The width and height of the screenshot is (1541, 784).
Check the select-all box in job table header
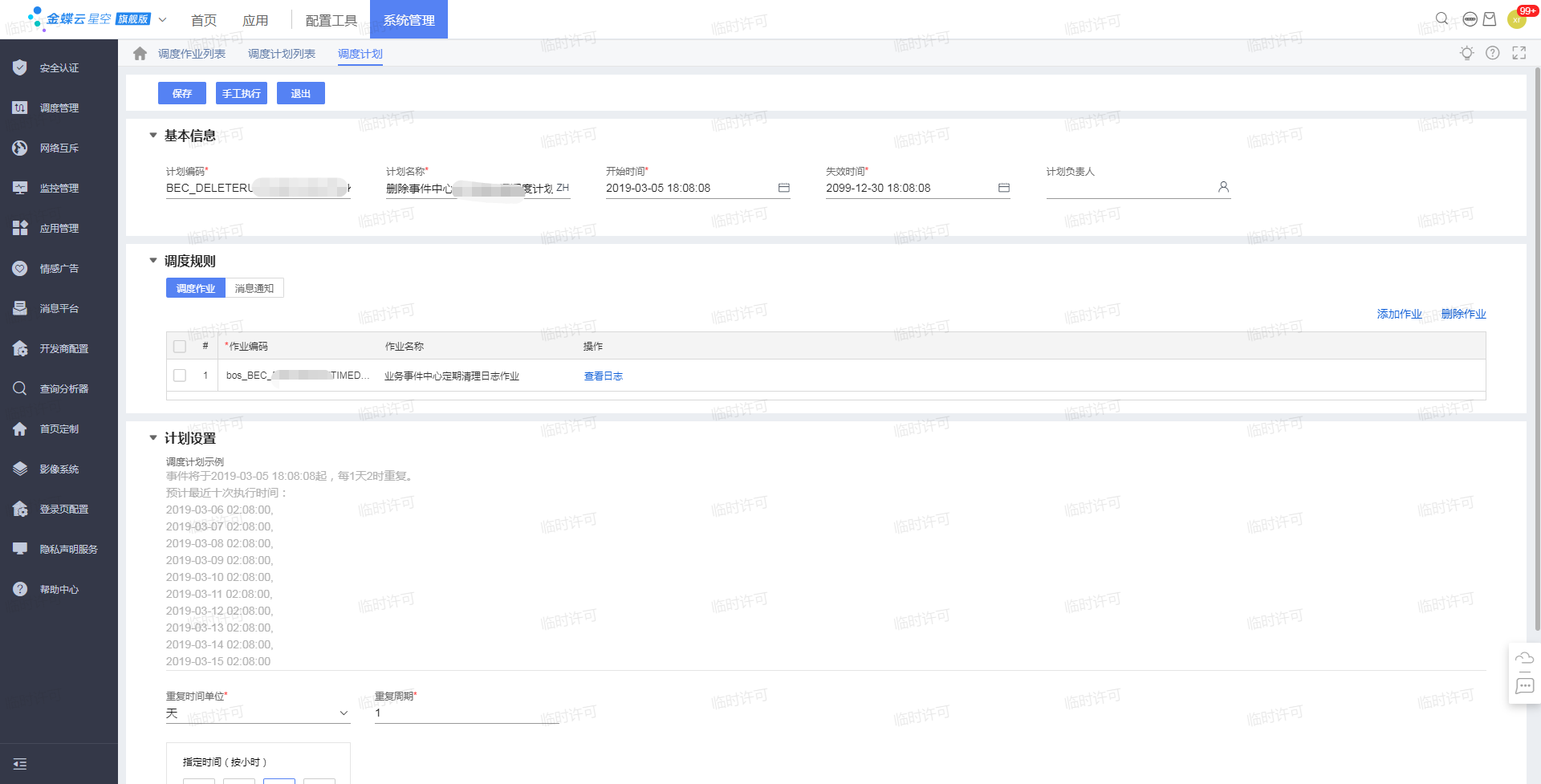(180, 347)
